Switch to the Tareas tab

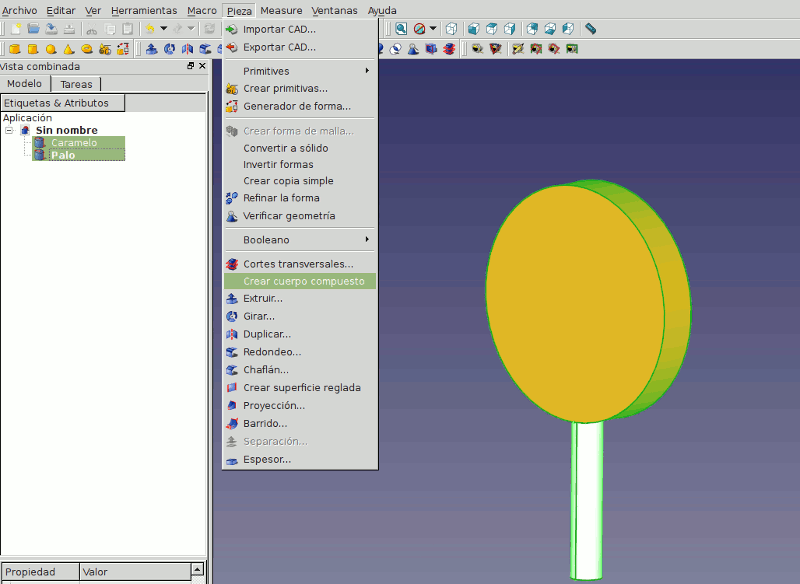pos(76,84)
